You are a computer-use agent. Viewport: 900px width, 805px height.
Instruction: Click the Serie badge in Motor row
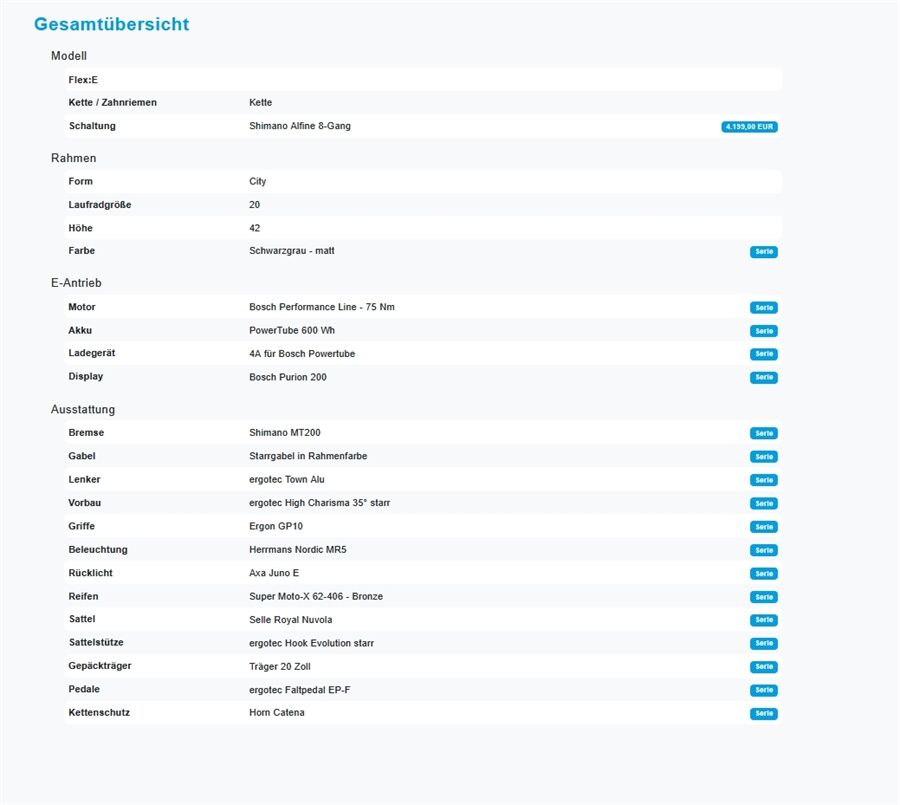pos(763,308)
